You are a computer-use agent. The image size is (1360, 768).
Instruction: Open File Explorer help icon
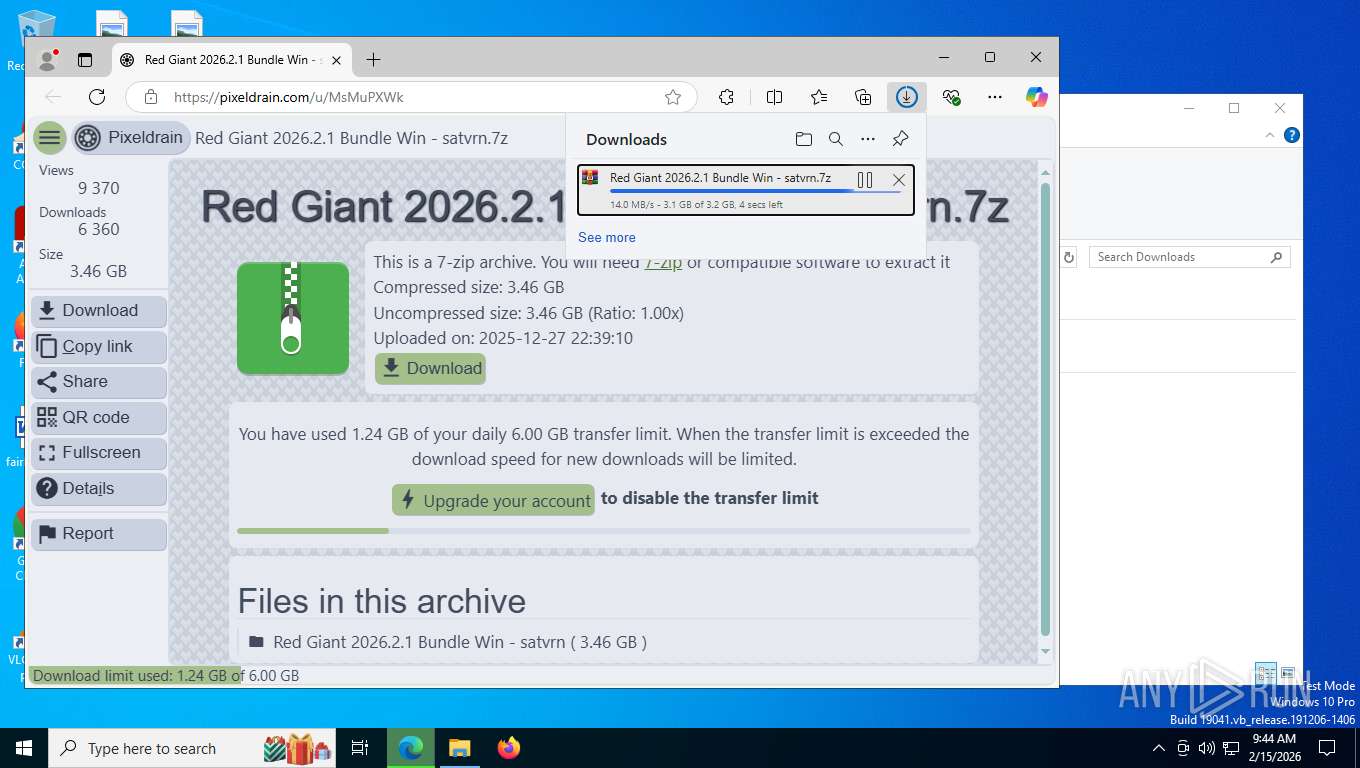(x=1292, y=135)
